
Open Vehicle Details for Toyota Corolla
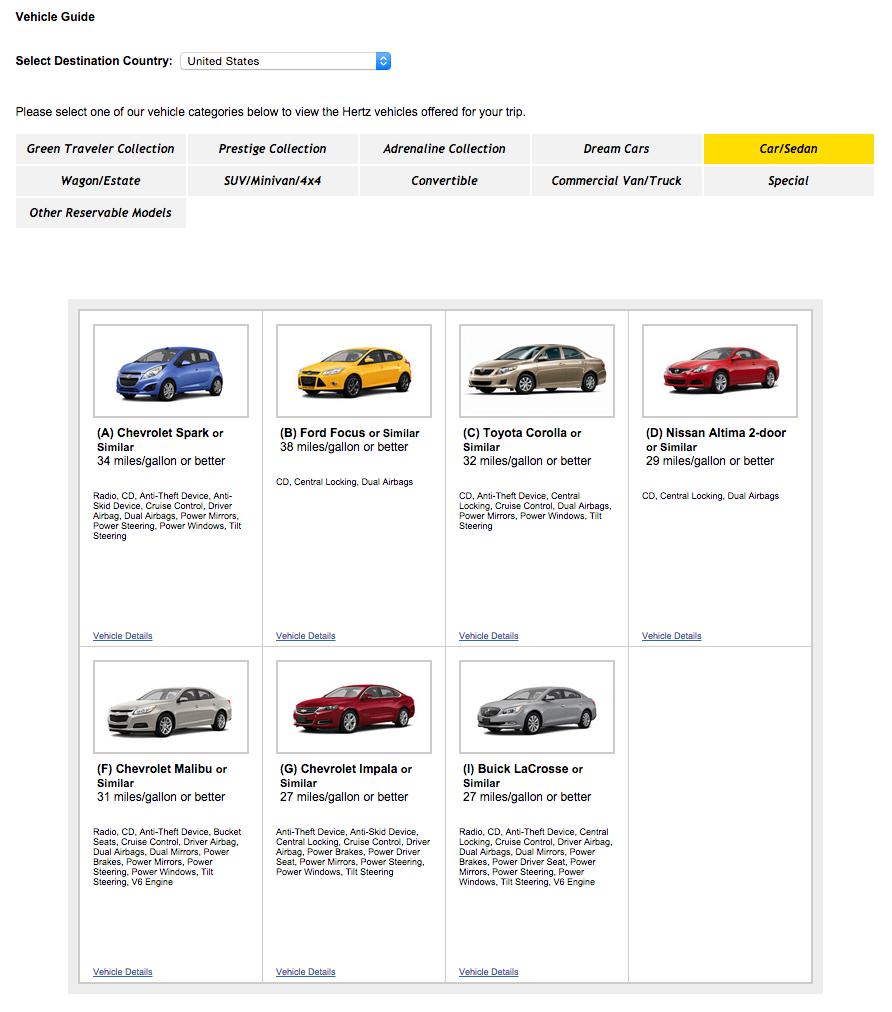489,636
